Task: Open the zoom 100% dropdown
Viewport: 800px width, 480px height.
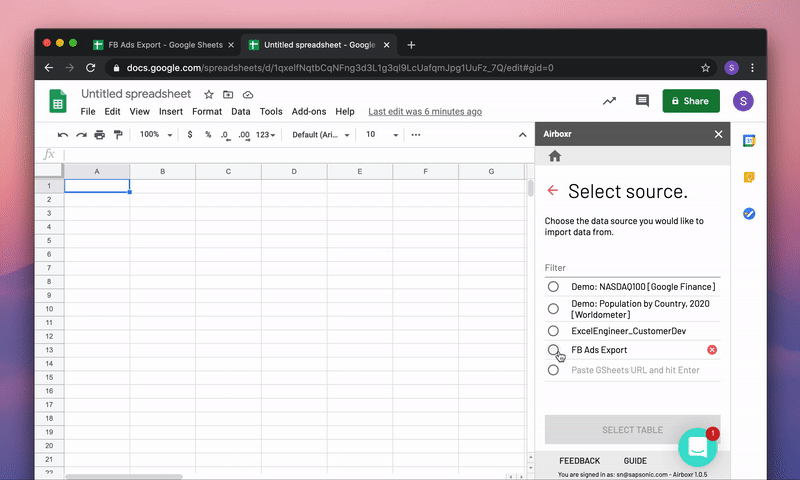Action: pyautogui.click(x=156, y=135)
